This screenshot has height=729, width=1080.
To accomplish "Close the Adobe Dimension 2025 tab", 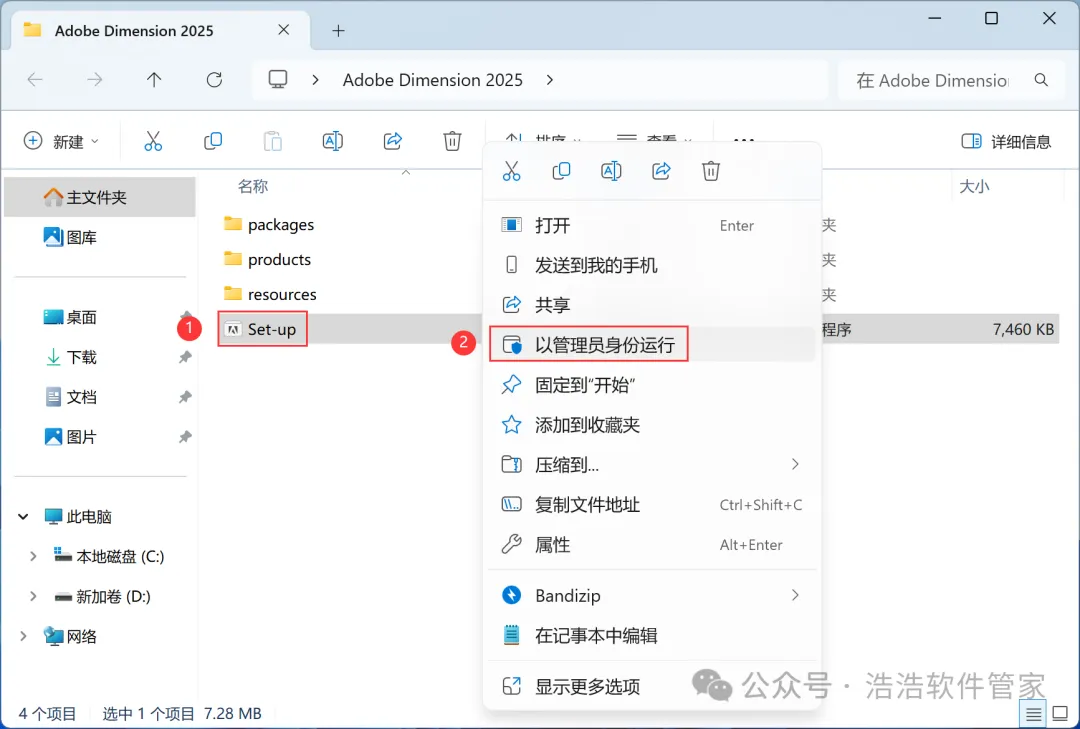I will pyautogui.click(x=284, y=30).
